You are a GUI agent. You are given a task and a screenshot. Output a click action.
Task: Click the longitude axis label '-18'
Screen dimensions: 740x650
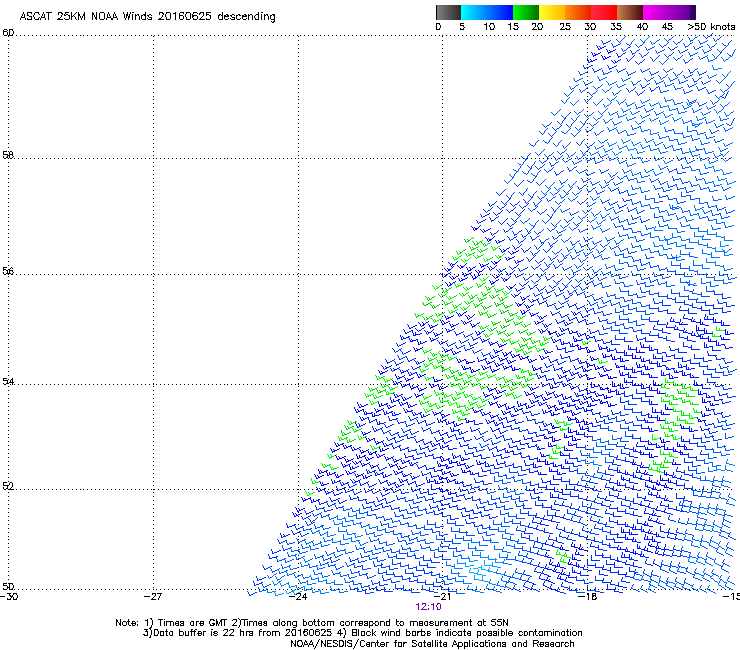(x=588, y=597)
